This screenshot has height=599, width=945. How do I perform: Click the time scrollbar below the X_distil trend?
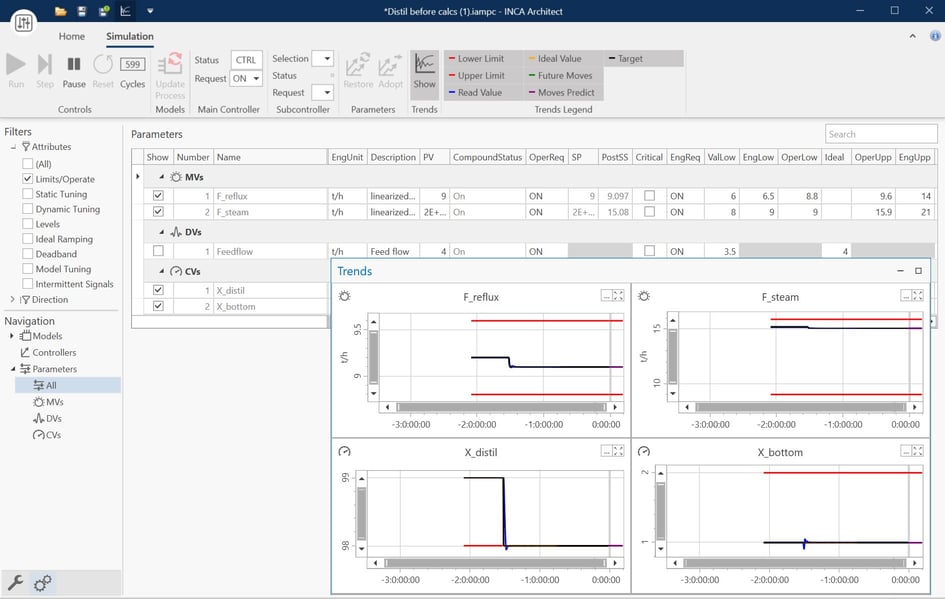[495, 560]
